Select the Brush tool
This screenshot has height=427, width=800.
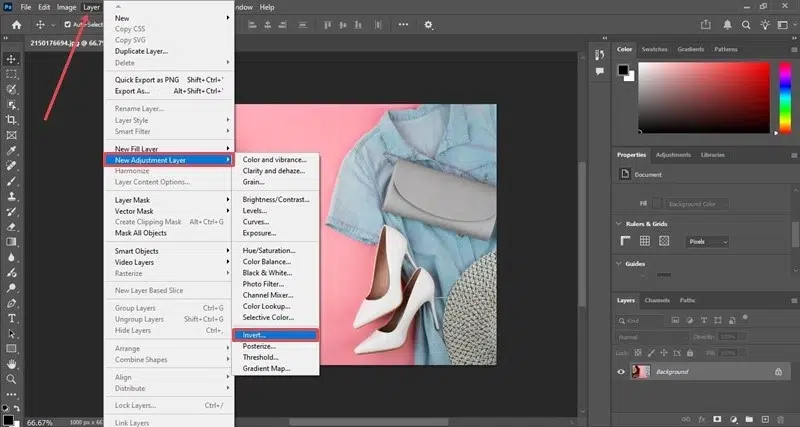point(11,181)
